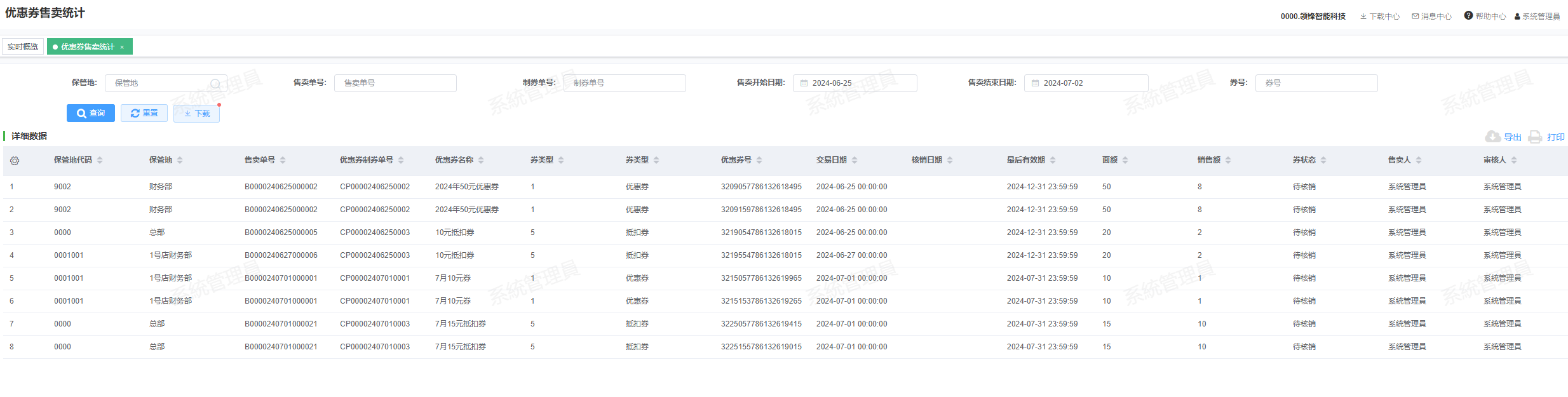Sort by 交易日期 column

click(855, 160)
